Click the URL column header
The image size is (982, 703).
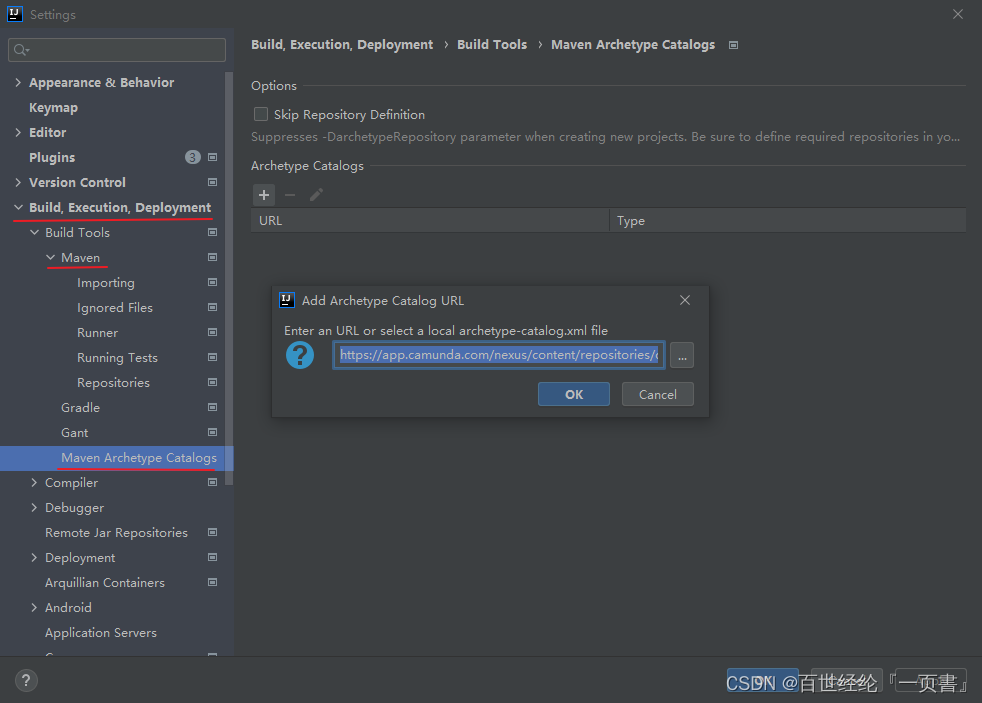[430, 221]
